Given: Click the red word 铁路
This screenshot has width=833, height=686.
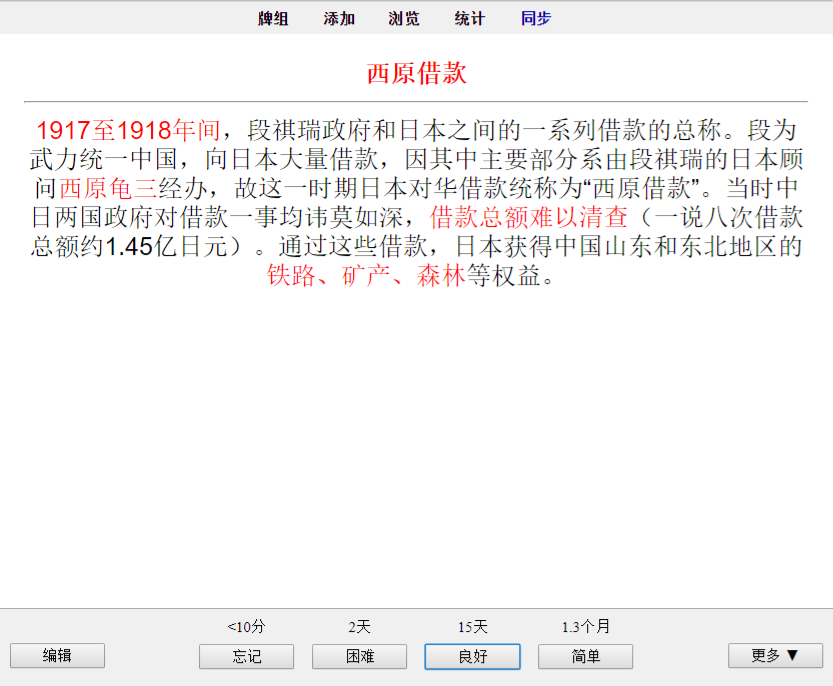Looking at the screenshot, I should point(291,275).
